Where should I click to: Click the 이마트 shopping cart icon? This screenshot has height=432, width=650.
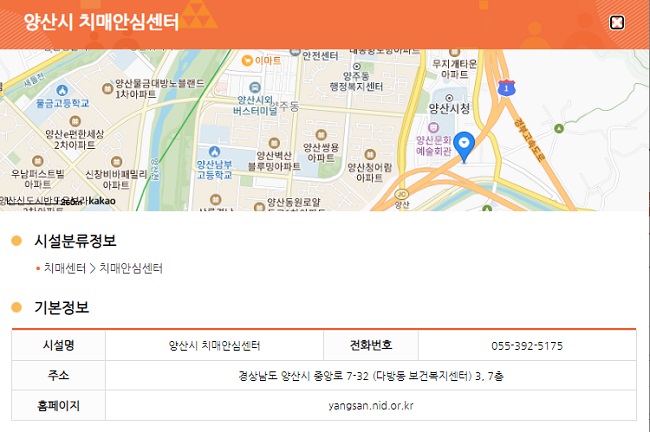[x=247, y=61]
